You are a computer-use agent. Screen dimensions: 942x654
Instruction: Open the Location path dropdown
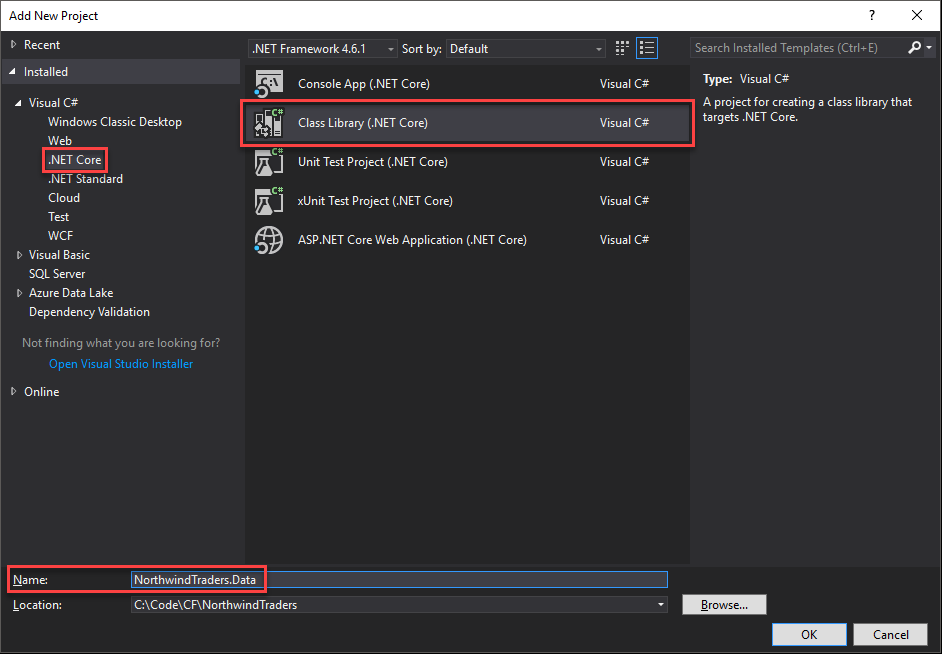click(660, 605)
